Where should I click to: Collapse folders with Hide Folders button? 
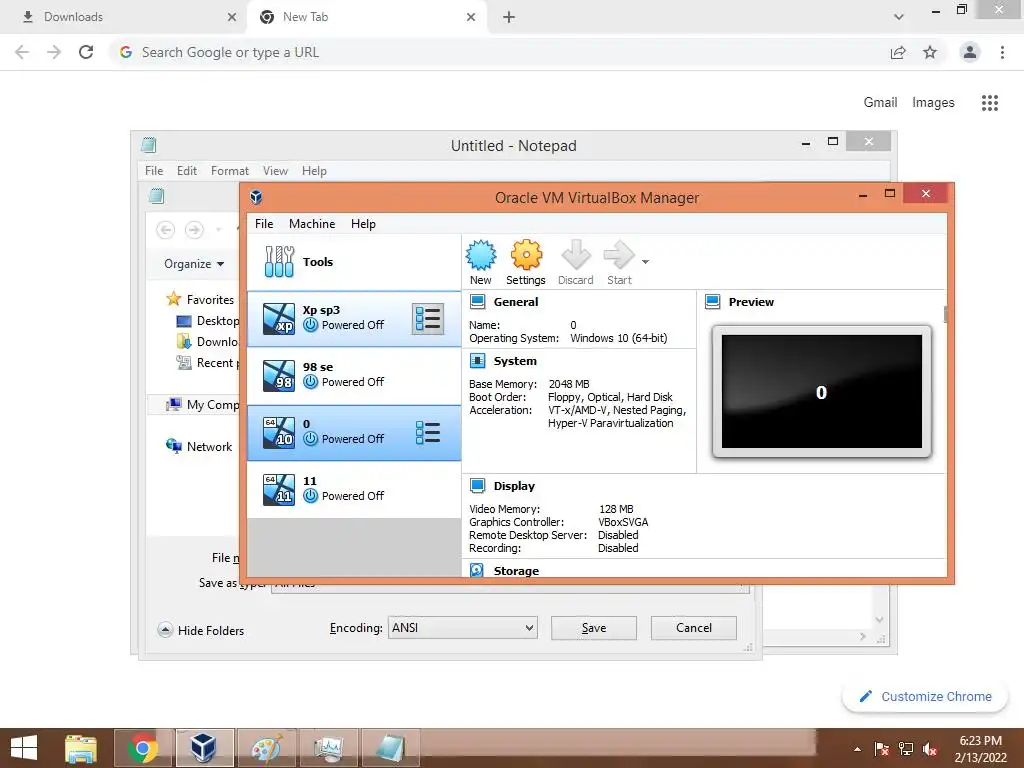click(x=201, y=630)
